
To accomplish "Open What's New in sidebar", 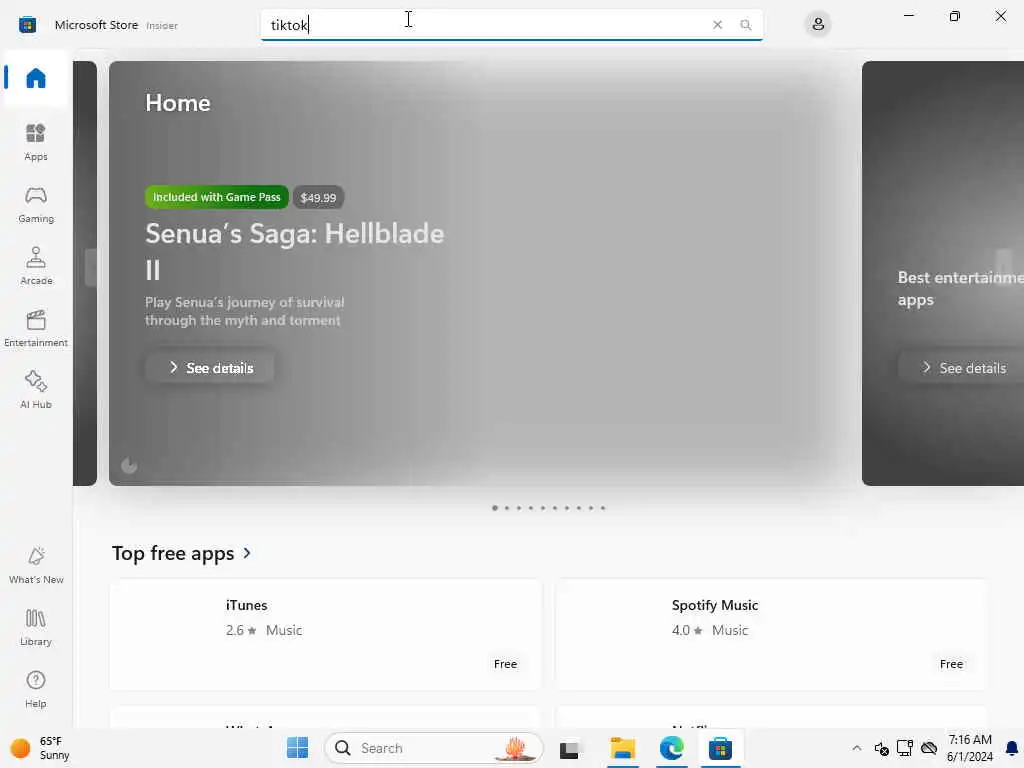I will click(x=36, y=566).
